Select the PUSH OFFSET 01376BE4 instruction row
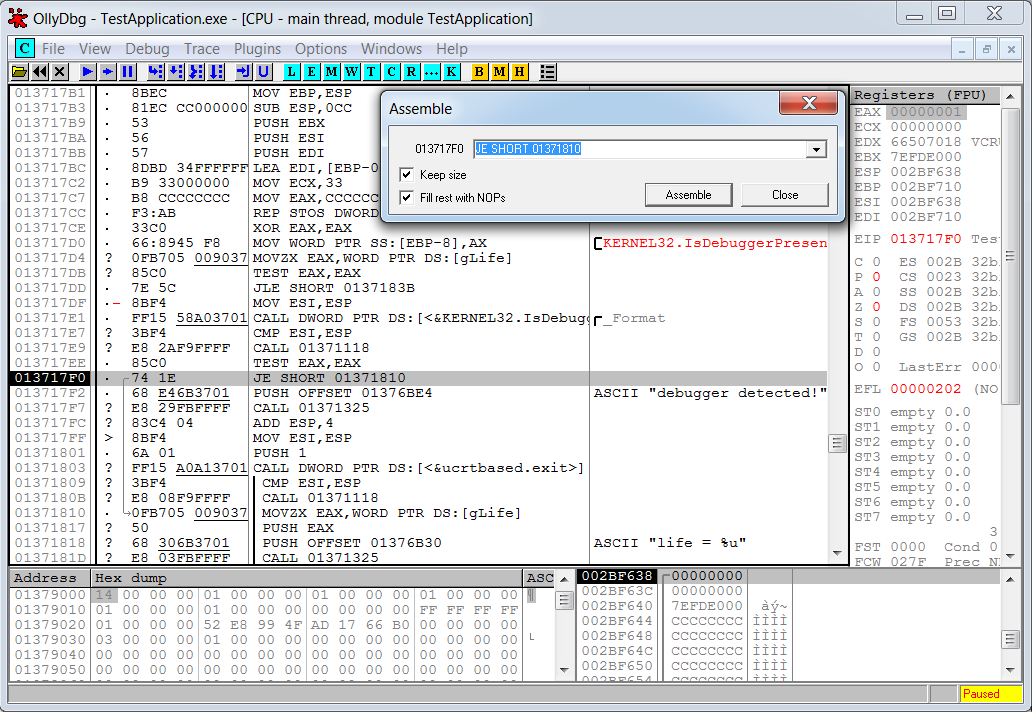 (347, 393)
